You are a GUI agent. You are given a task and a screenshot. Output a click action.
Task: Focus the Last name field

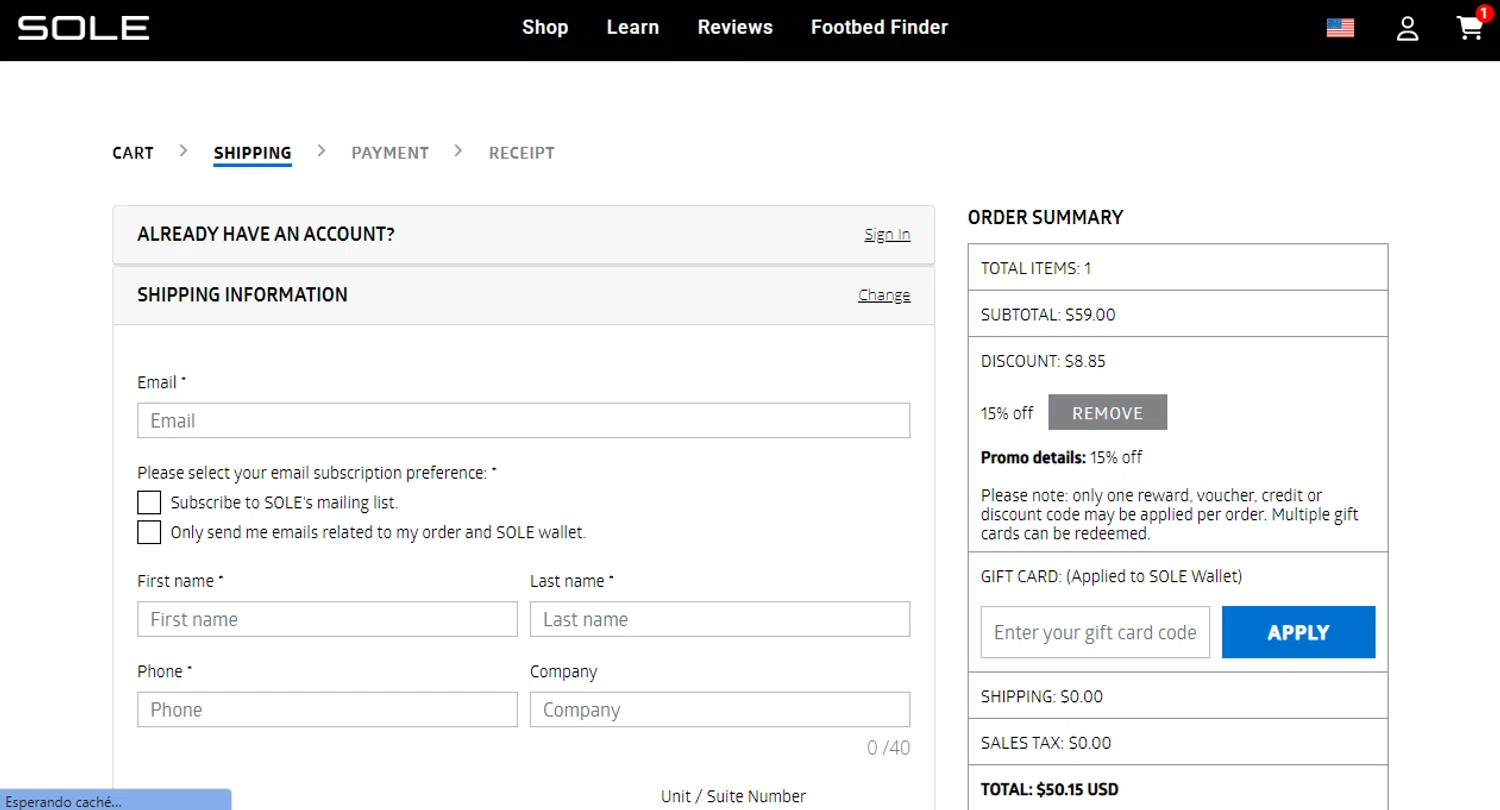pos(720,619)
